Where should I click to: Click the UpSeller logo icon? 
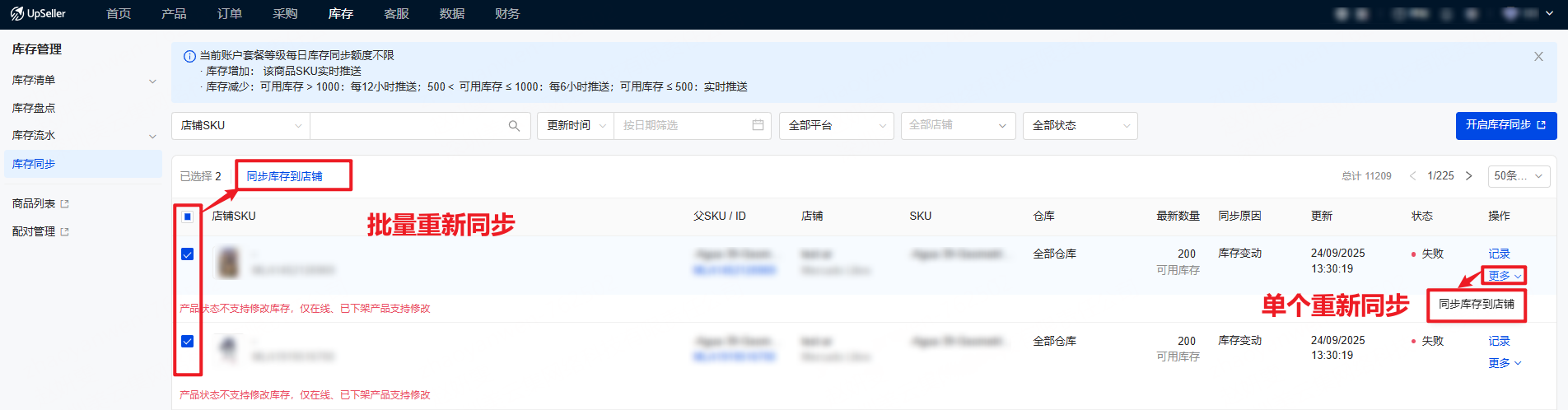click(x=16, y=13)
